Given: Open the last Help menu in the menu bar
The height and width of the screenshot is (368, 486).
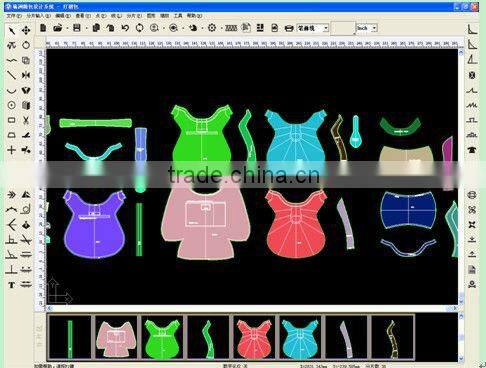Looking at the screenshot, I should [194, 16].
